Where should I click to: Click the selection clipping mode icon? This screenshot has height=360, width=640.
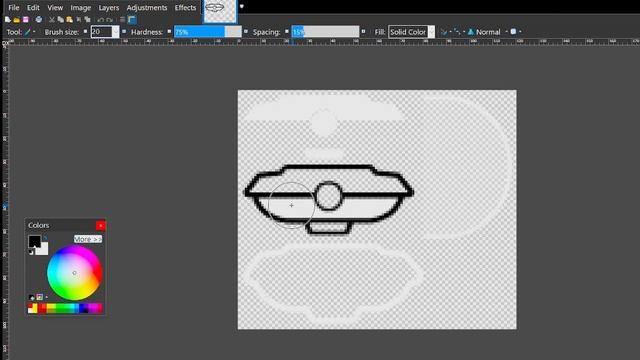click(x=513, y=31)
